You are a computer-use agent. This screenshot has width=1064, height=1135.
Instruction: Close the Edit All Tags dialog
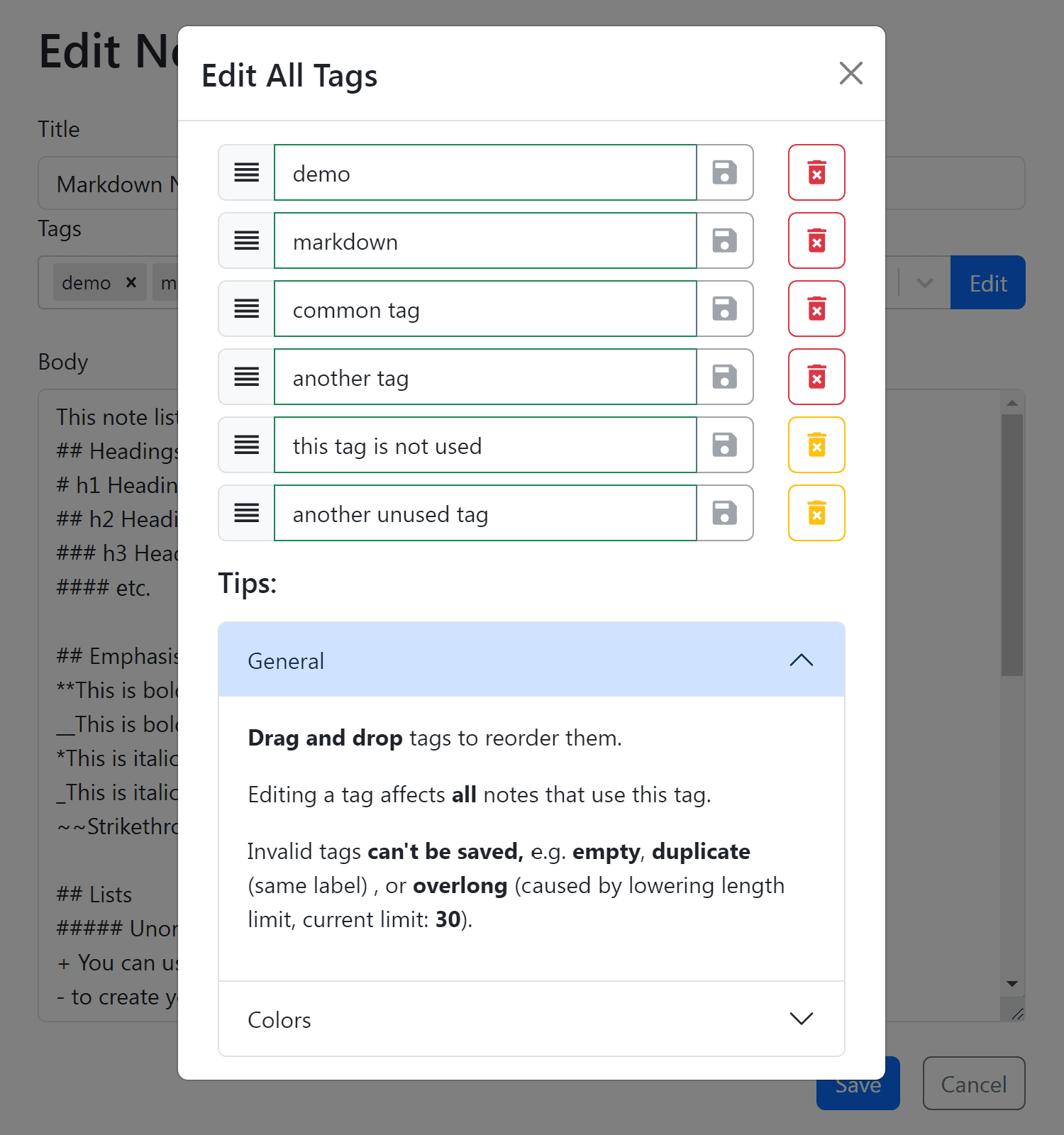coord(850,73)
